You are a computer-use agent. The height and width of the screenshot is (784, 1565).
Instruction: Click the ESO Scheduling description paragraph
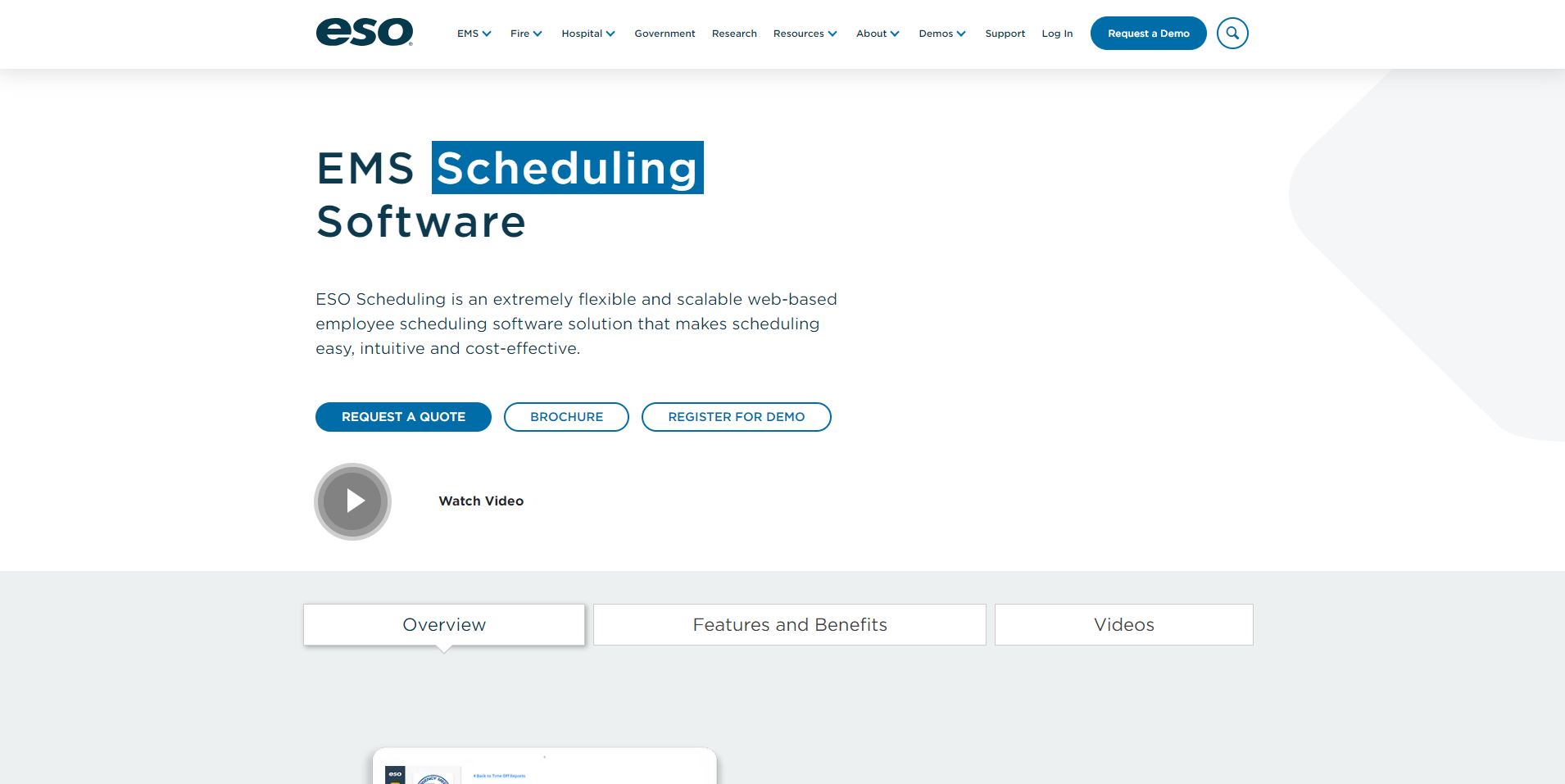(x=577, y=324)
